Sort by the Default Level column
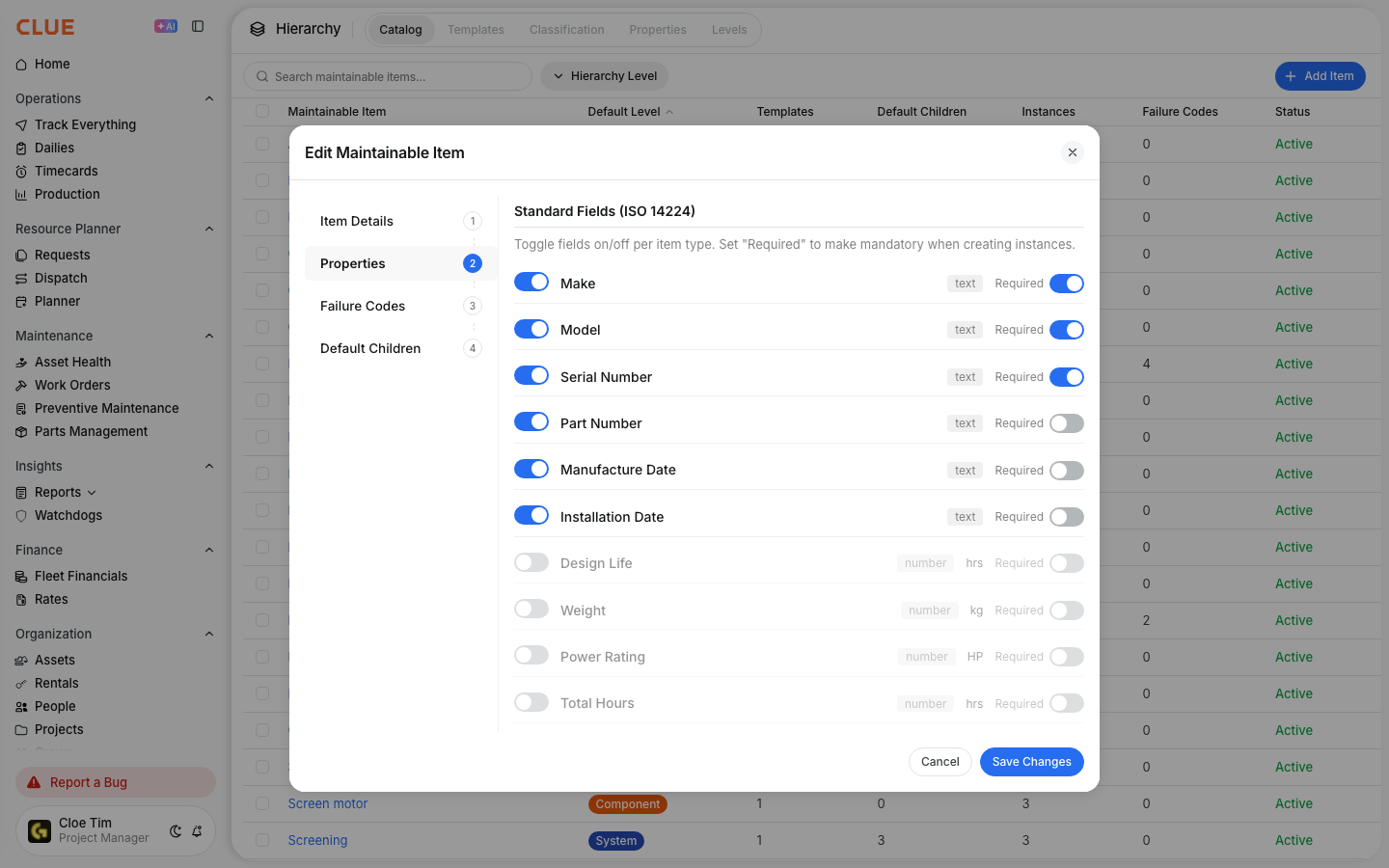This screenshot has width=1389, height=868. 631,112
